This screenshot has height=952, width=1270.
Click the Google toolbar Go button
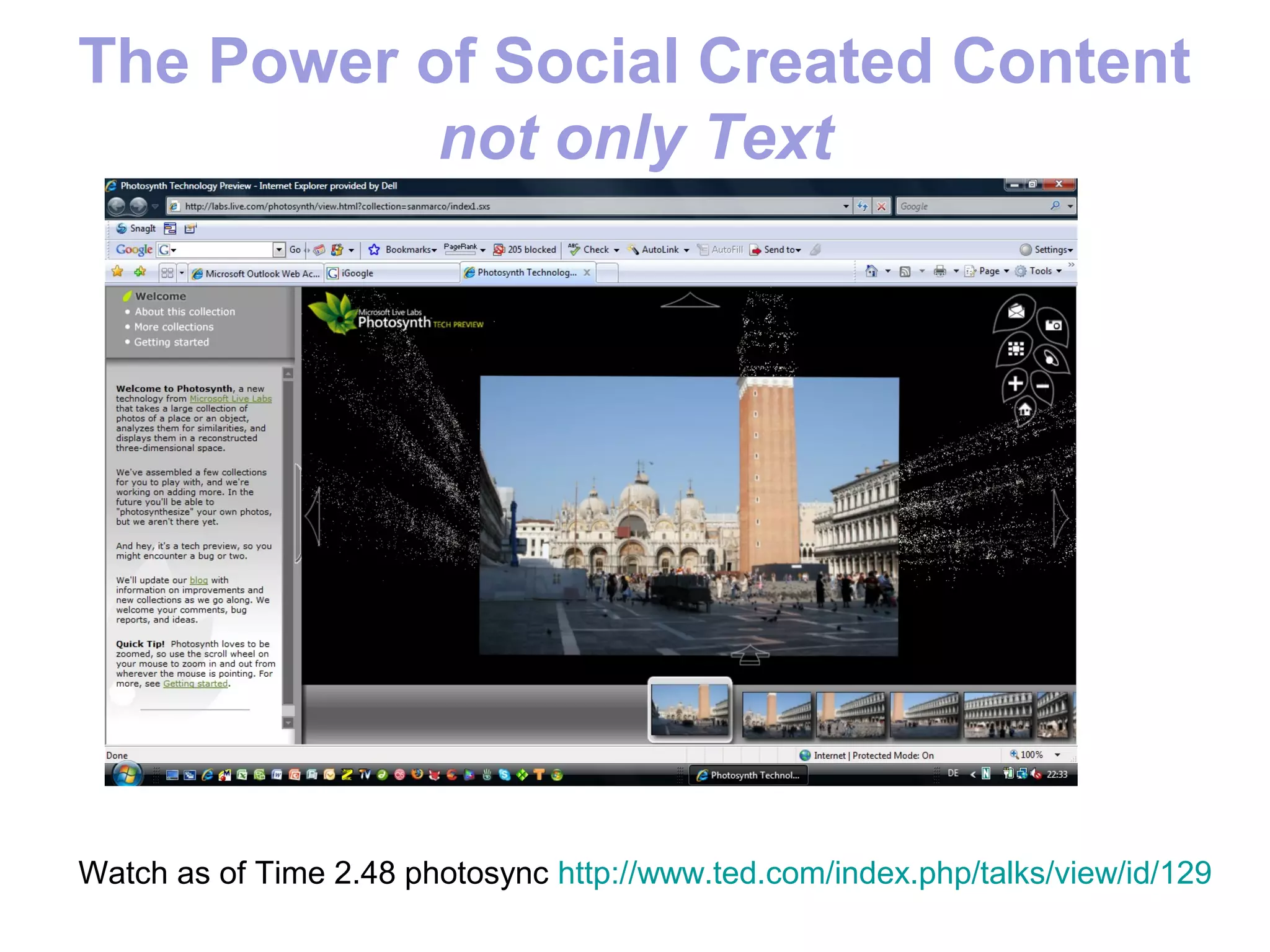tap(295, 250)
